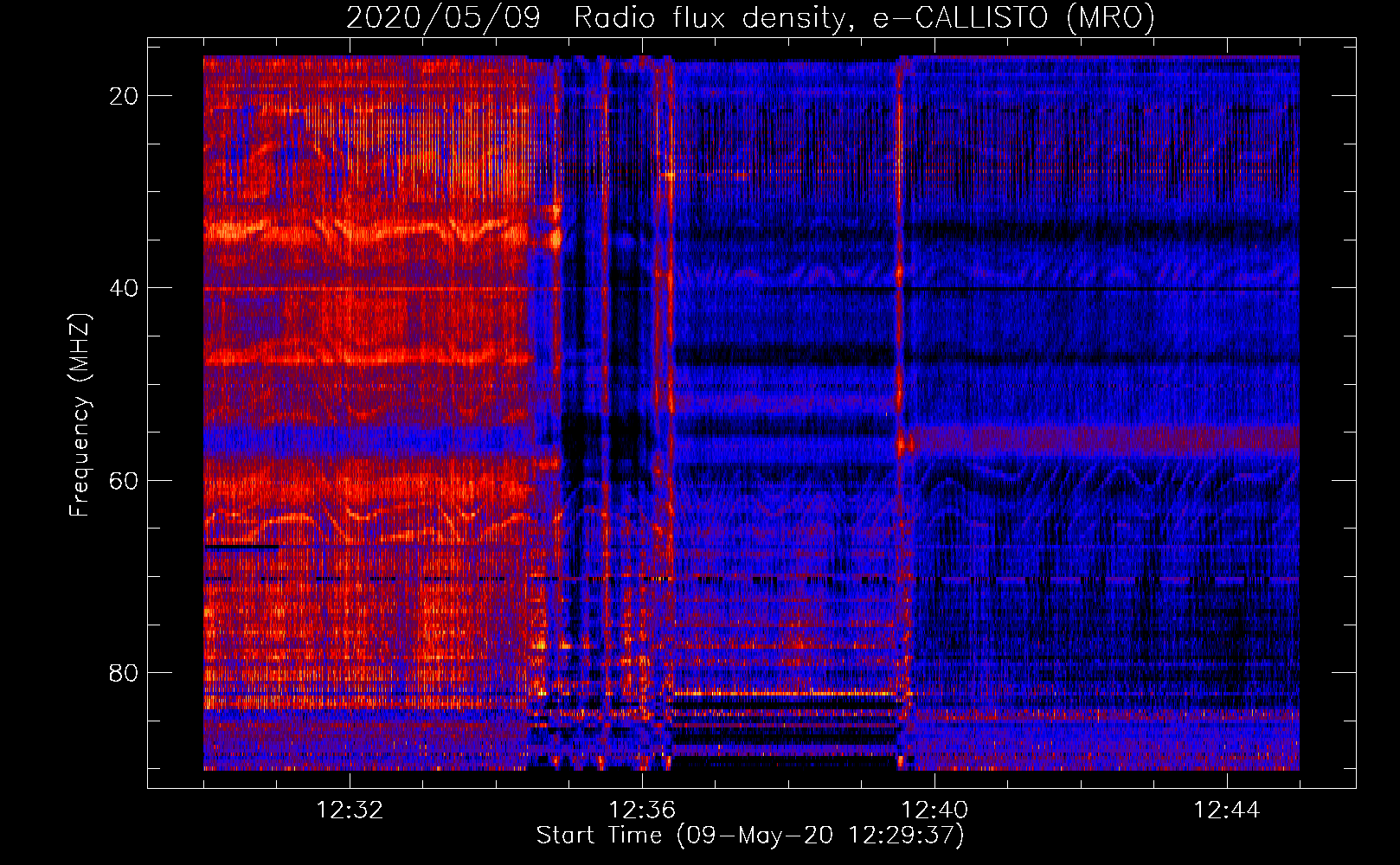Image resolution: width=1400 pixels, height=865 pixels.
Task: Click the 80 MHz frequency tick label
Action: [124, 672]
